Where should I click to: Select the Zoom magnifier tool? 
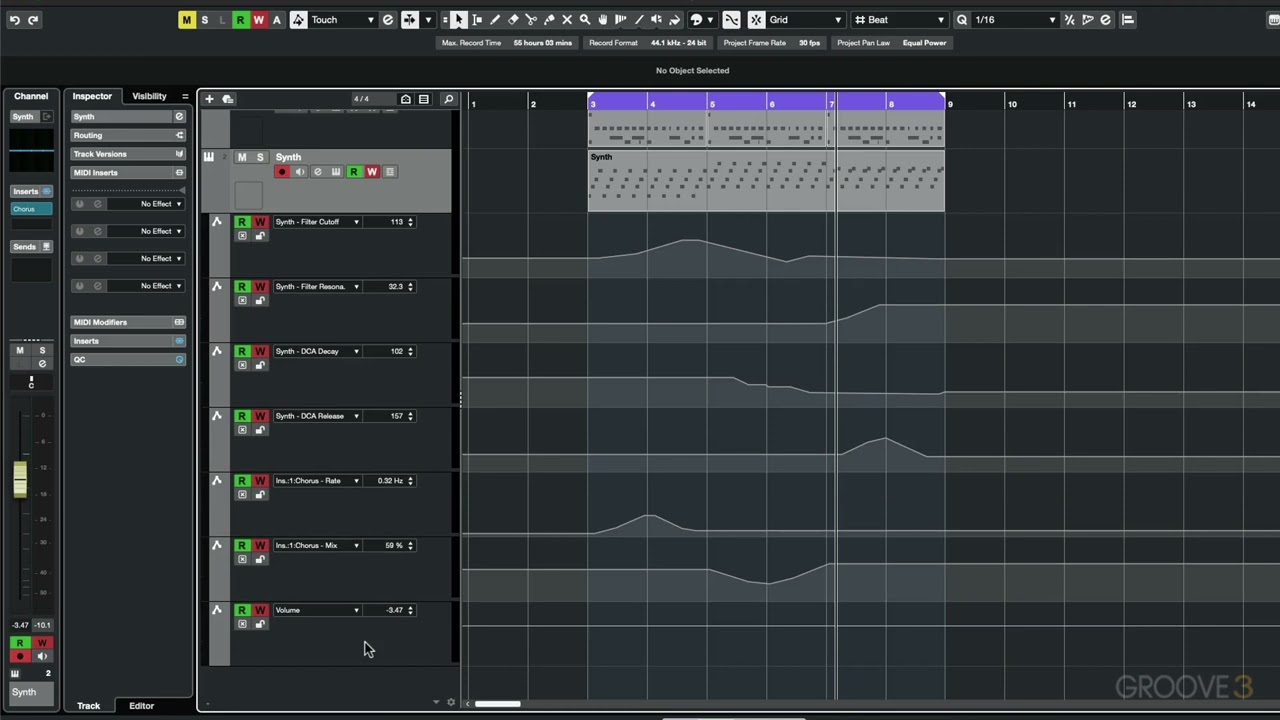[585, 20]
